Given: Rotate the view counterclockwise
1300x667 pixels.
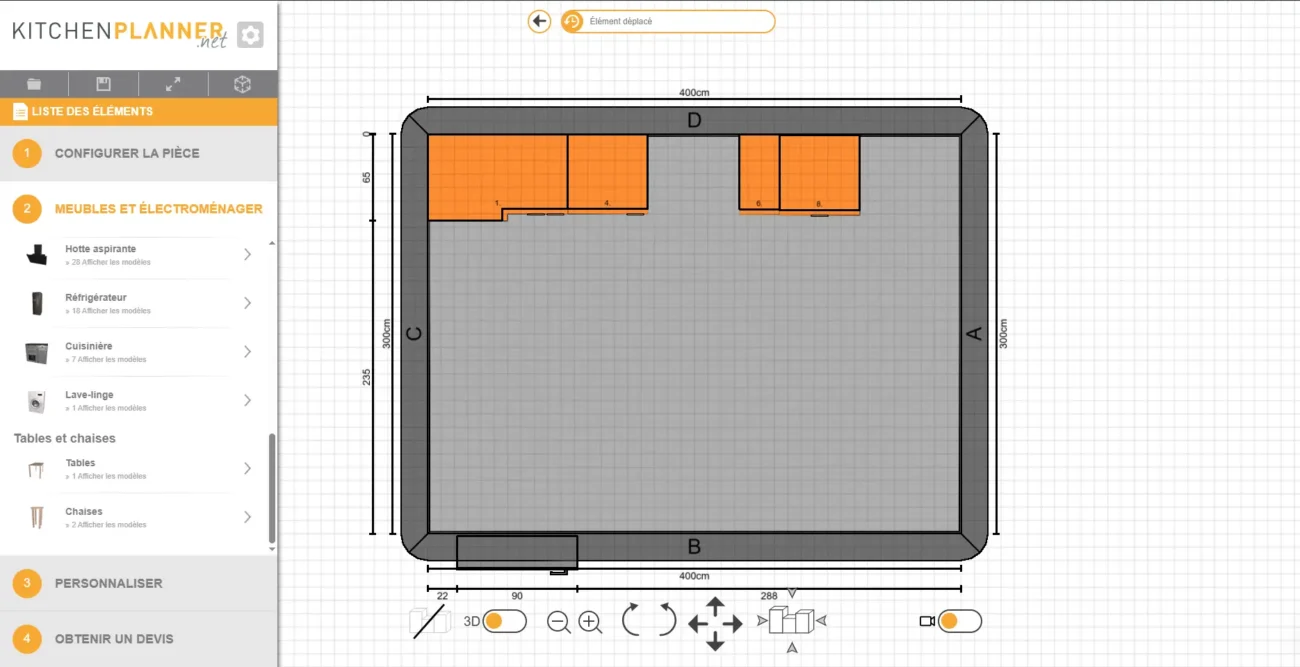Looking at the screenshot, I should click(x=631, y=621).
